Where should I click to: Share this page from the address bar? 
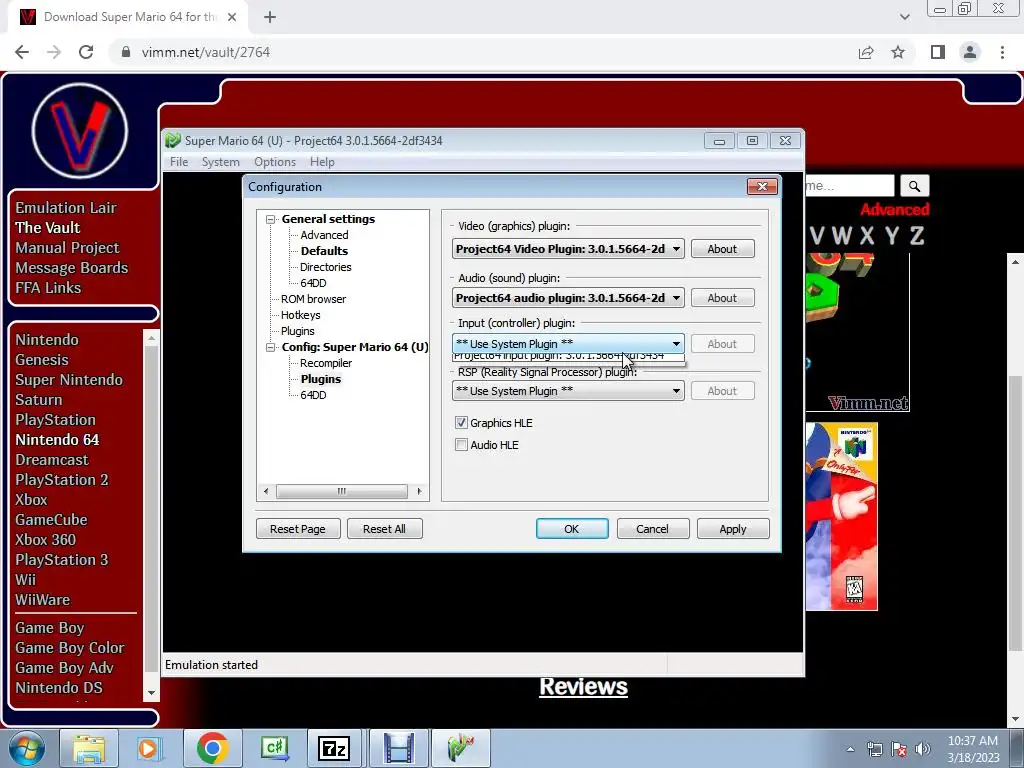[x=866, y=52]
